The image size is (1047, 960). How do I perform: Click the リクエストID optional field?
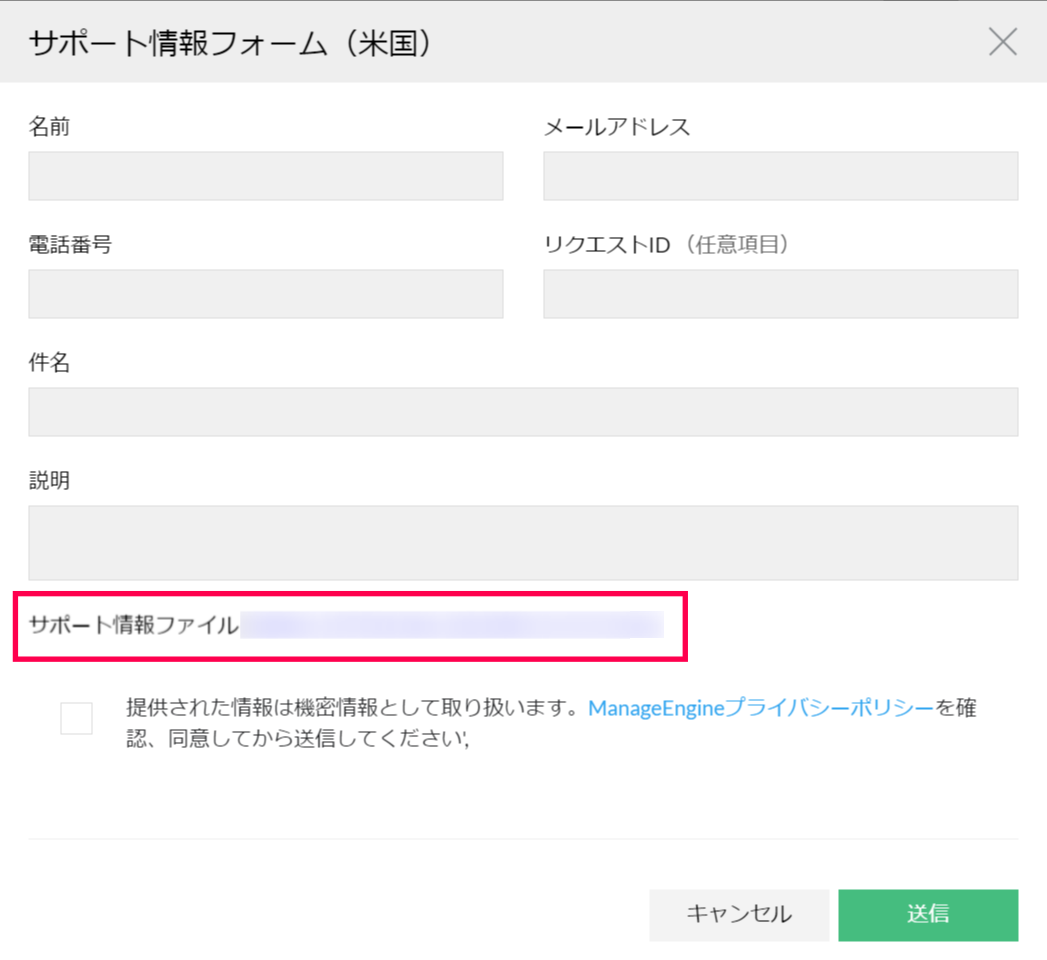(780, 294)
